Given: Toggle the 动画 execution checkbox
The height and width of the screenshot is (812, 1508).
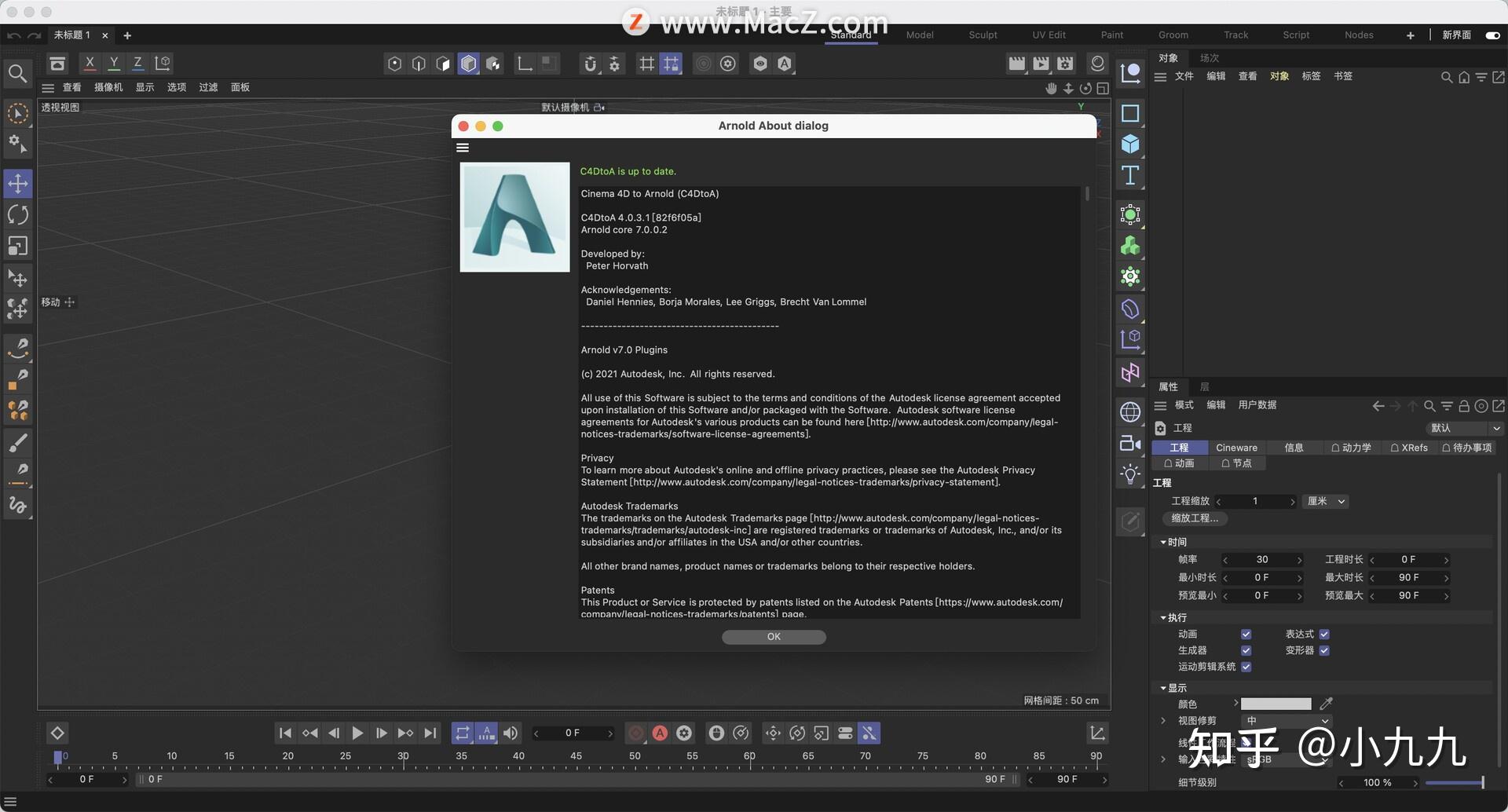Looking at the screenshot, I should 1246,634.
